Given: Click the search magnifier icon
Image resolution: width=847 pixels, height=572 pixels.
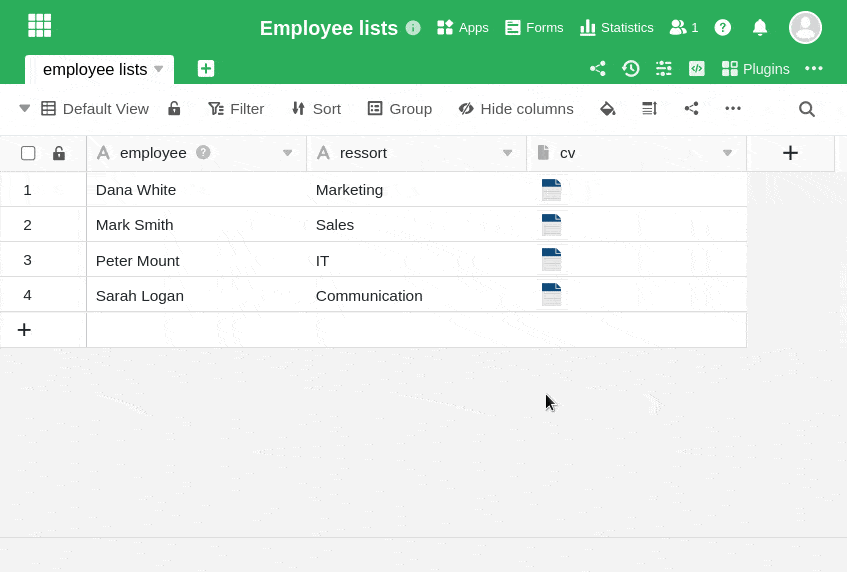Looking at the screenshot, I should coord(806,109).
